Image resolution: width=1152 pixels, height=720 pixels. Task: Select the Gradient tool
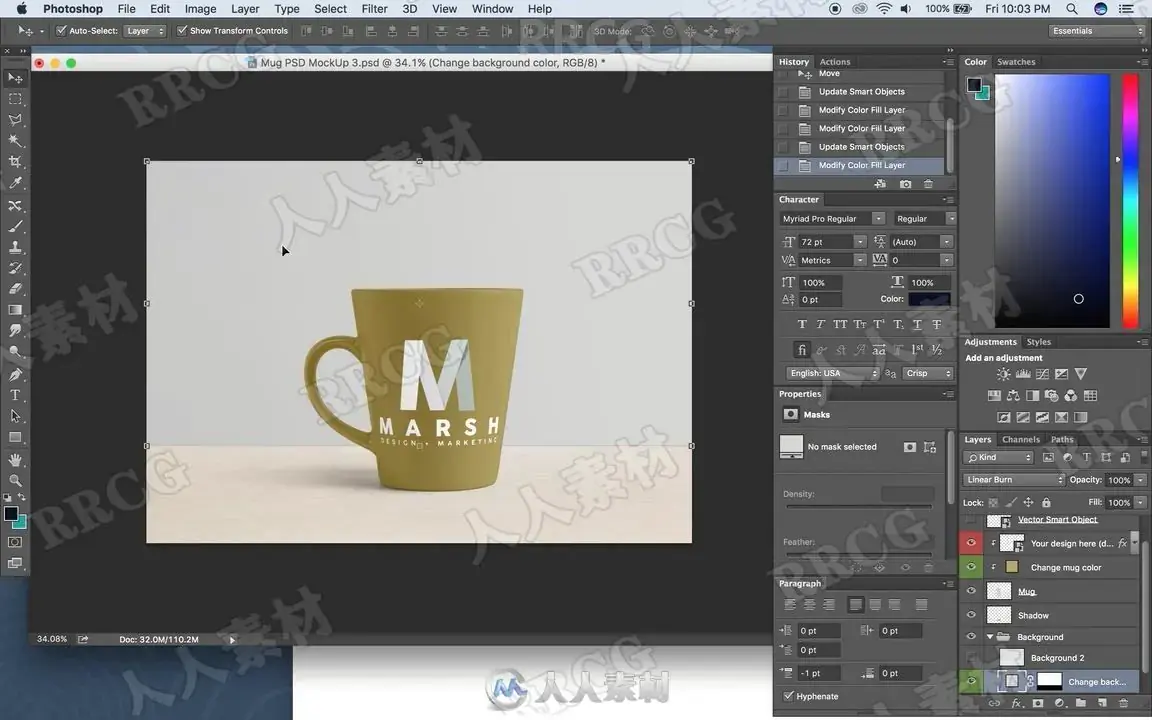(15, 310)
